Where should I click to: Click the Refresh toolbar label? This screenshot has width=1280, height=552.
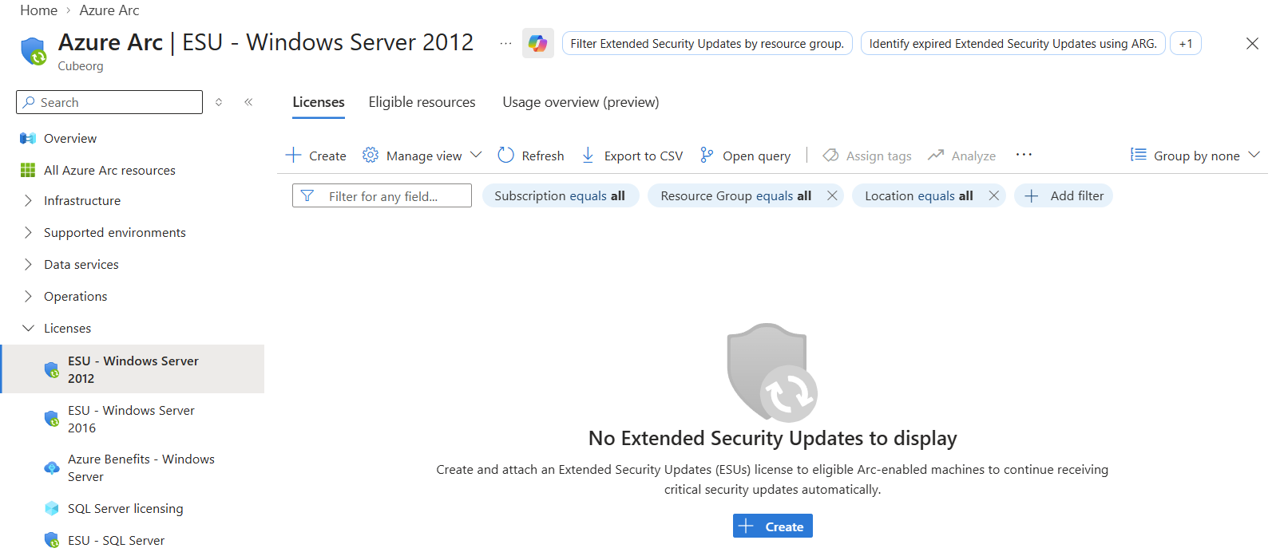coord(543,156)
